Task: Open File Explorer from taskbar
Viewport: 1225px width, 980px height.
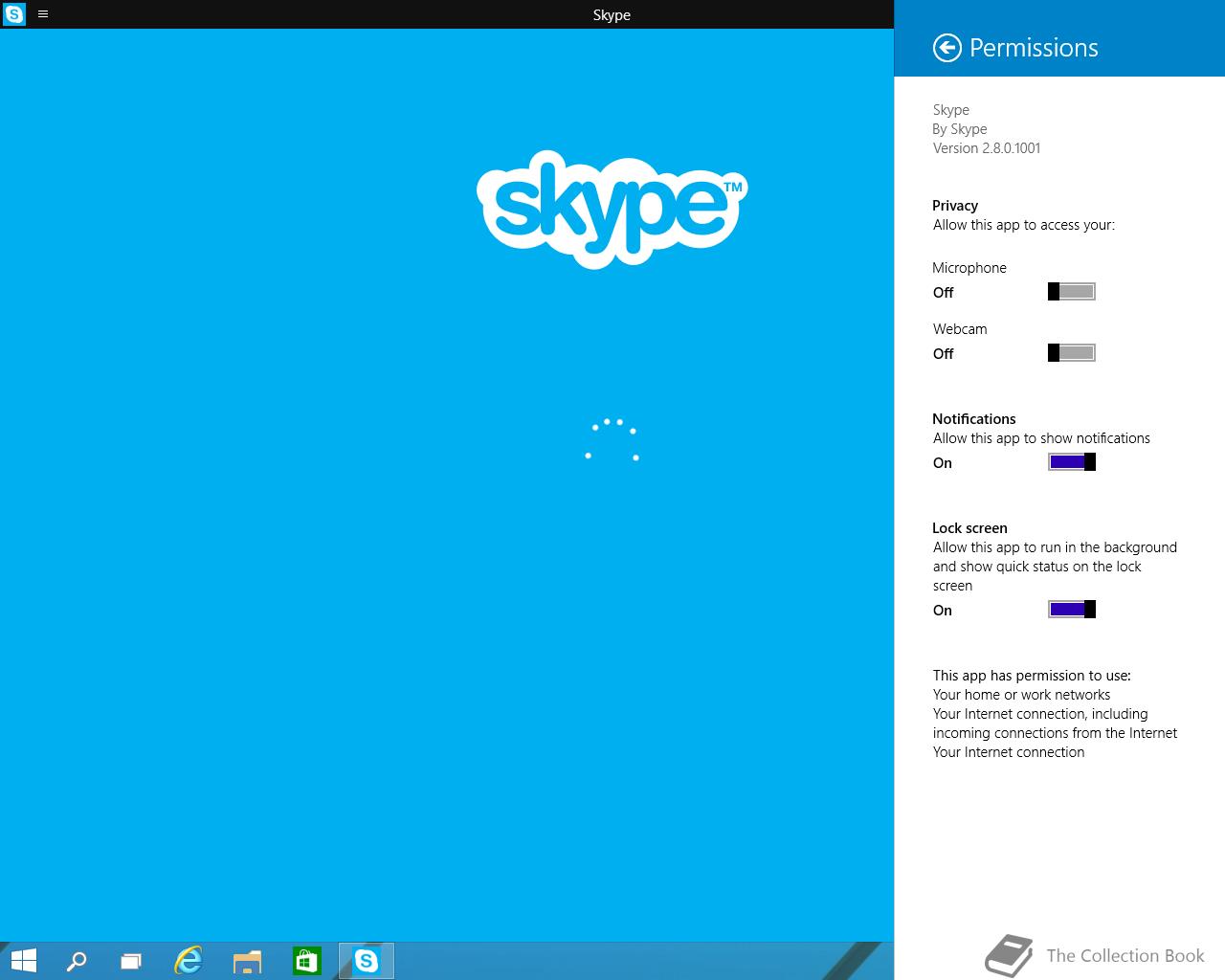Action: (x=247, y=960)
